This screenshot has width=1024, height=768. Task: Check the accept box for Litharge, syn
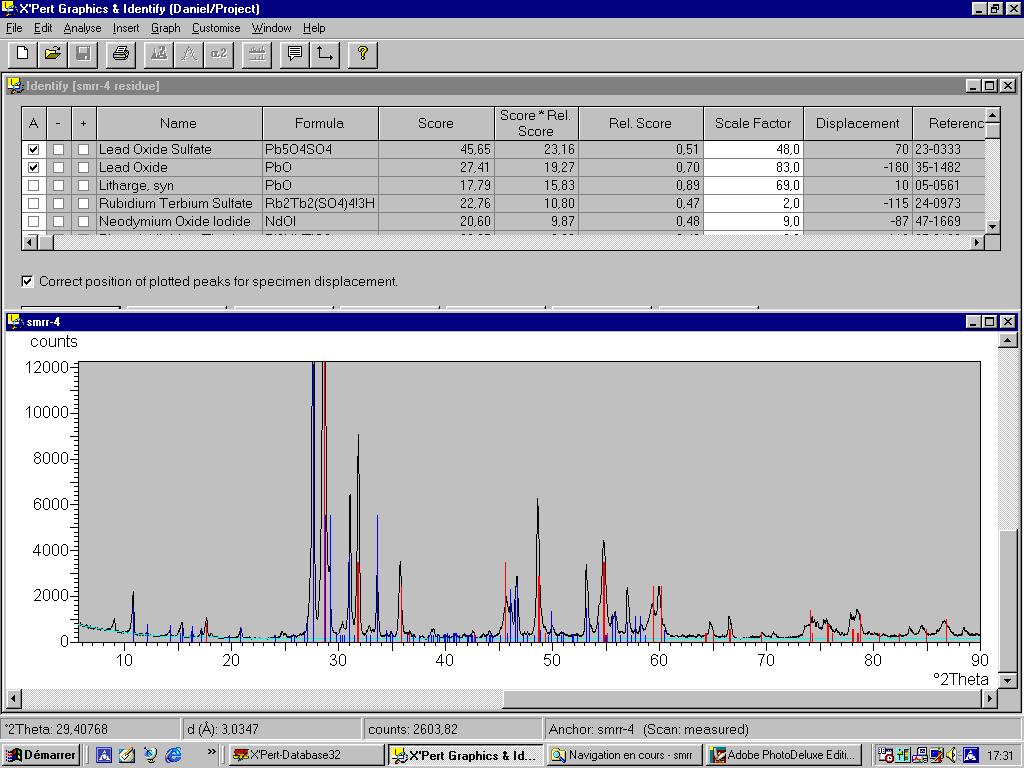34,186
